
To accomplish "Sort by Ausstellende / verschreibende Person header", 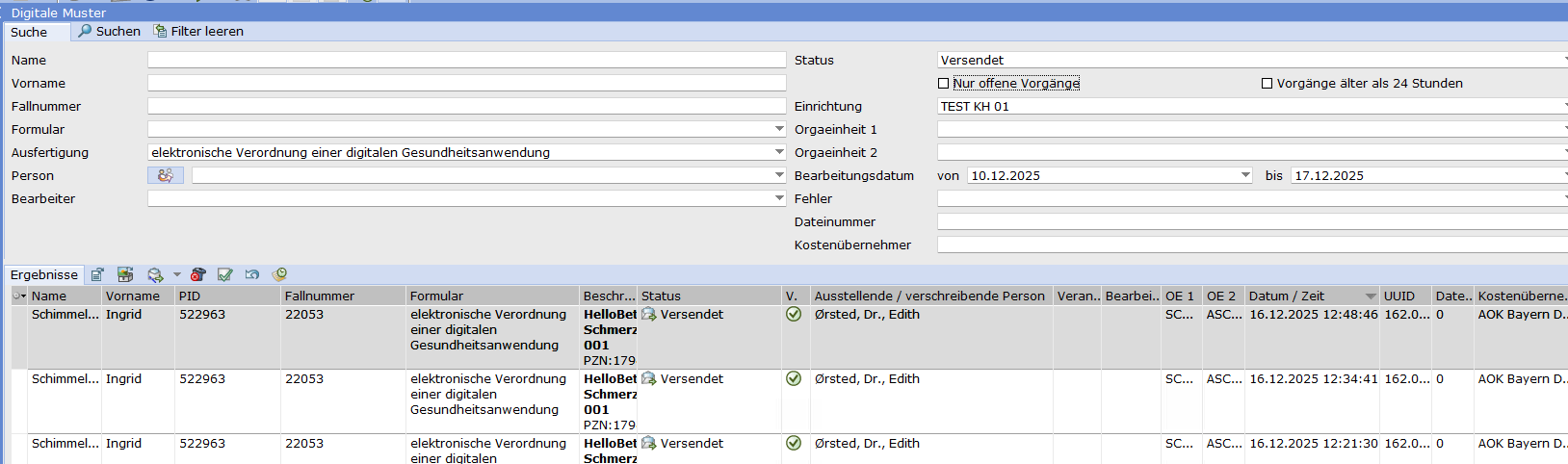I will coord(931,296).
